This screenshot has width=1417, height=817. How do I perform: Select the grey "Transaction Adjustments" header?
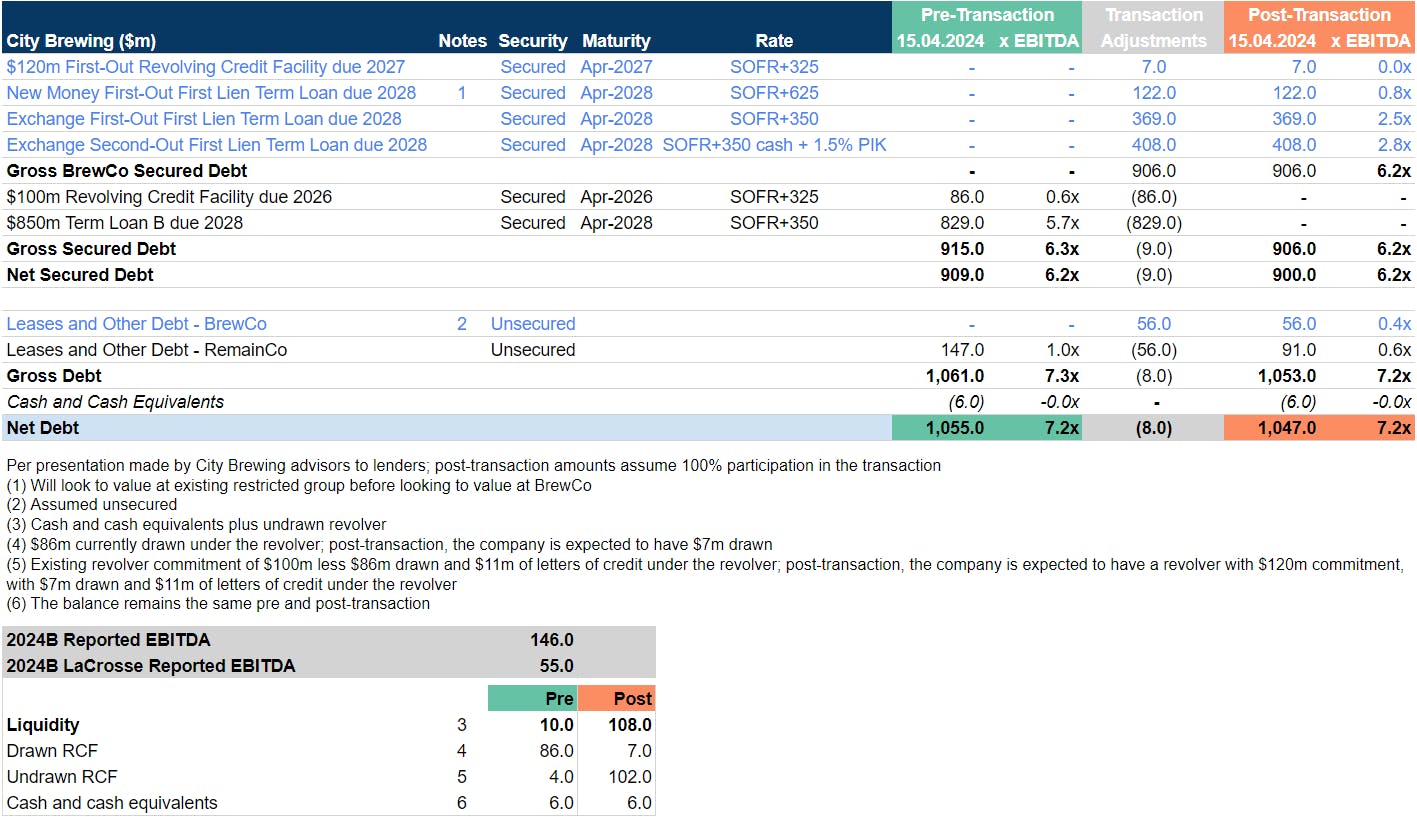tap(1153, 28)
